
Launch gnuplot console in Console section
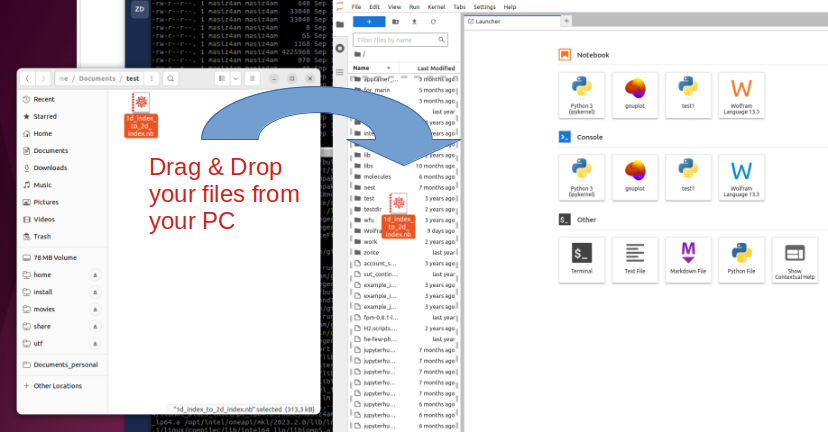(635, 178)
